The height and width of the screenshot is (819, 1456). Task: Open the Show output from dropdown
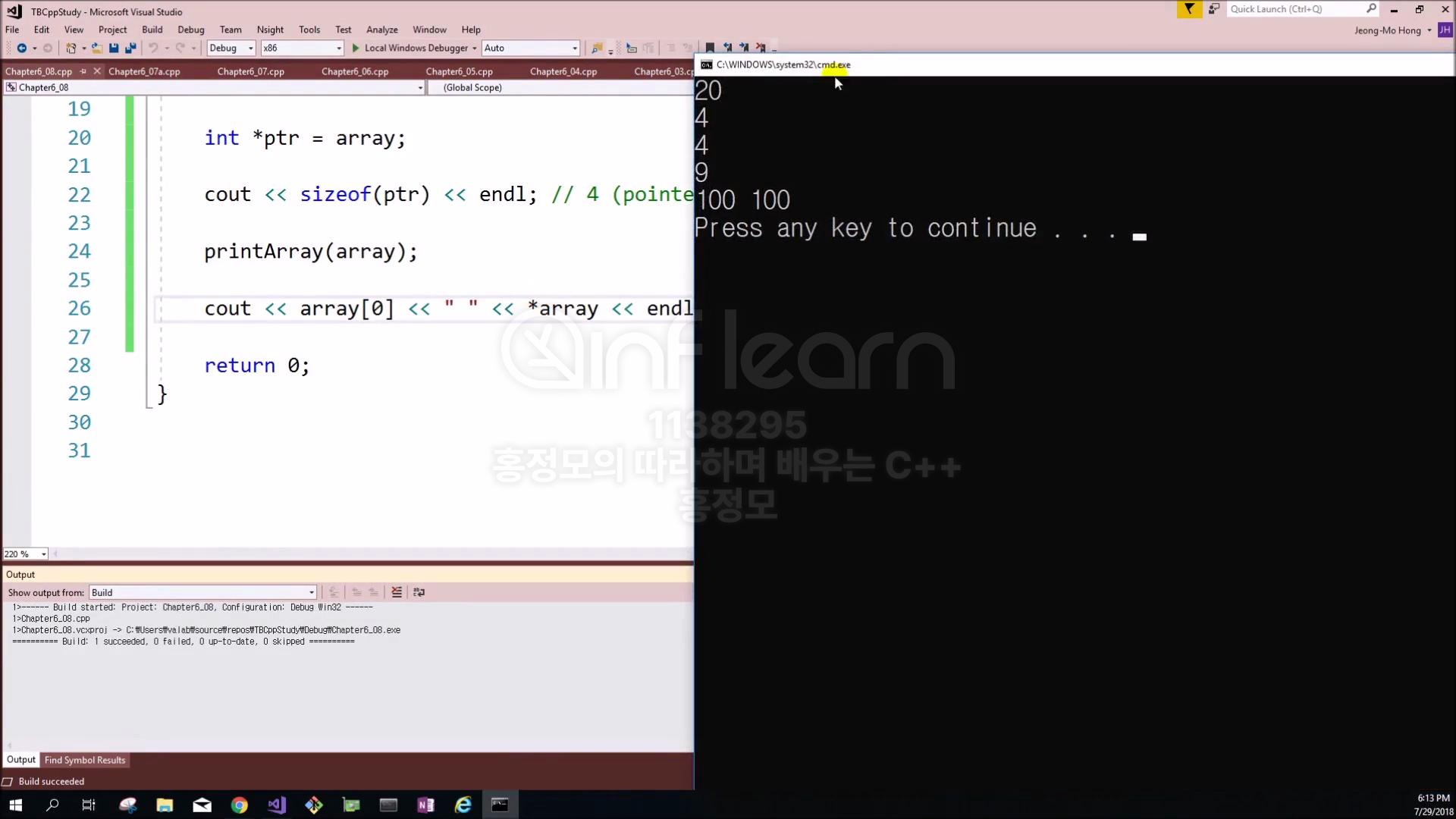coord(311,592)
